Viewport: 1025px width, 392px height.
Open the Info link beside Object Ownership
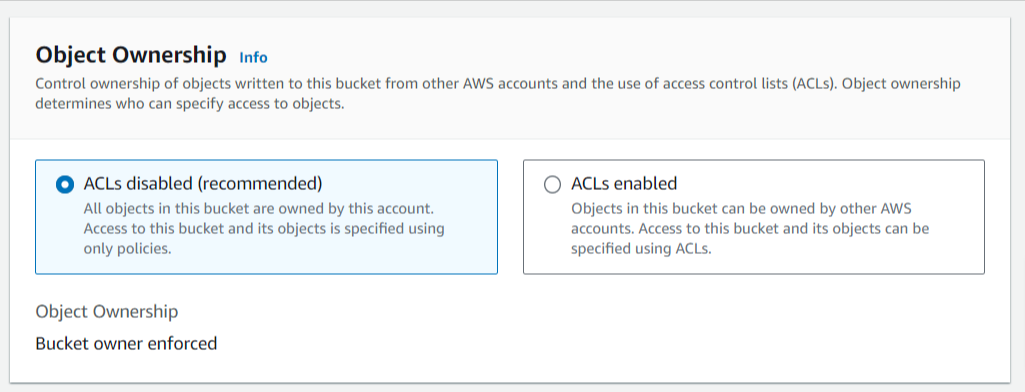[x=253, y=57]
